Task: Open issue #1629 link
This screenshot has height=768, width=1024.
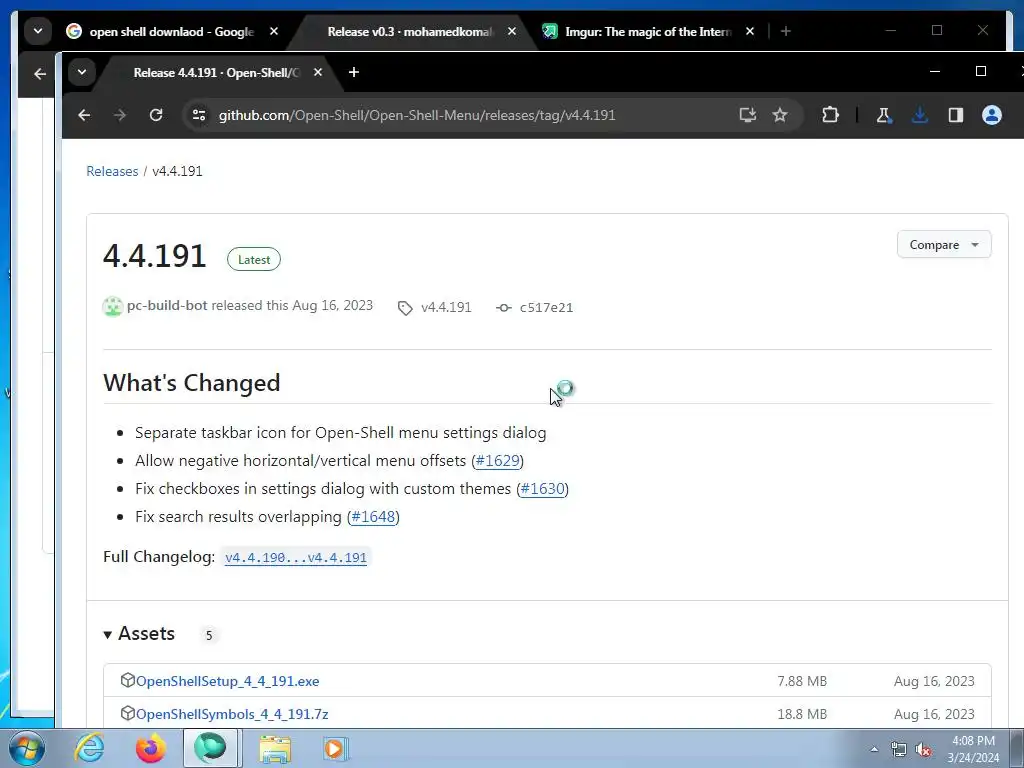Action: coord(498,460)
